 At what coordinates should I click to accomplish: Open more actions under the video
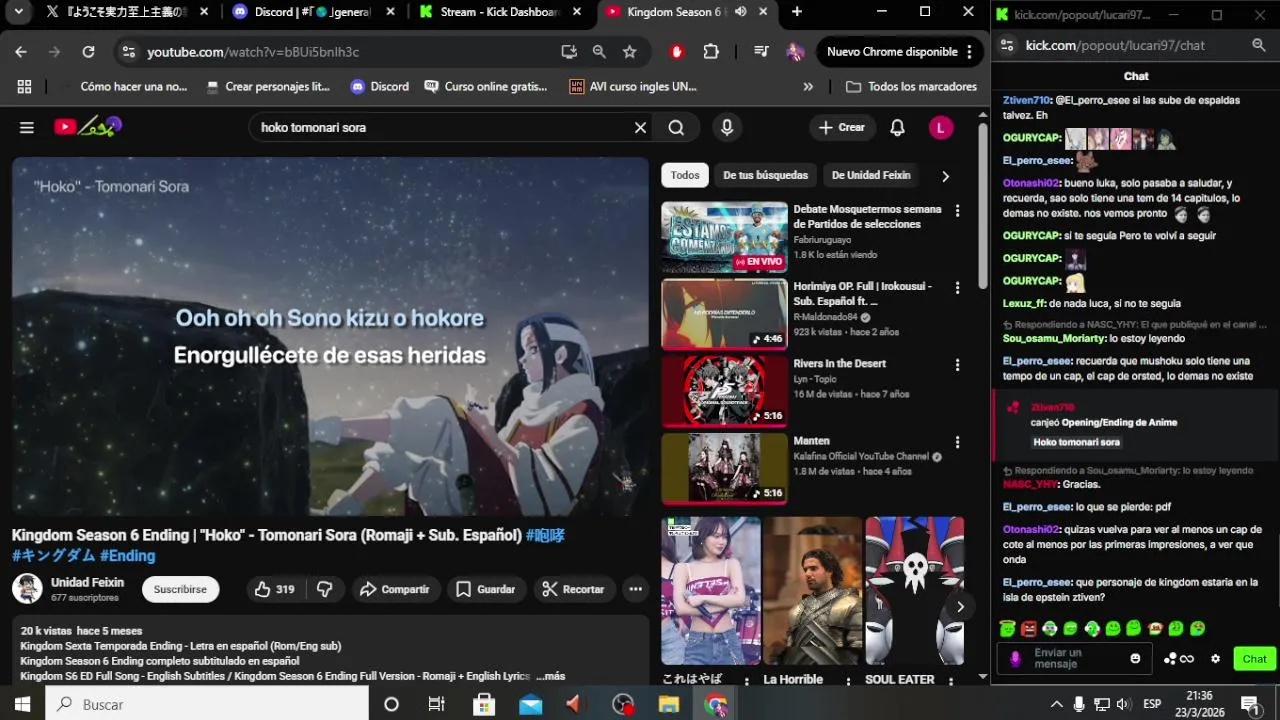click(635, 589)
